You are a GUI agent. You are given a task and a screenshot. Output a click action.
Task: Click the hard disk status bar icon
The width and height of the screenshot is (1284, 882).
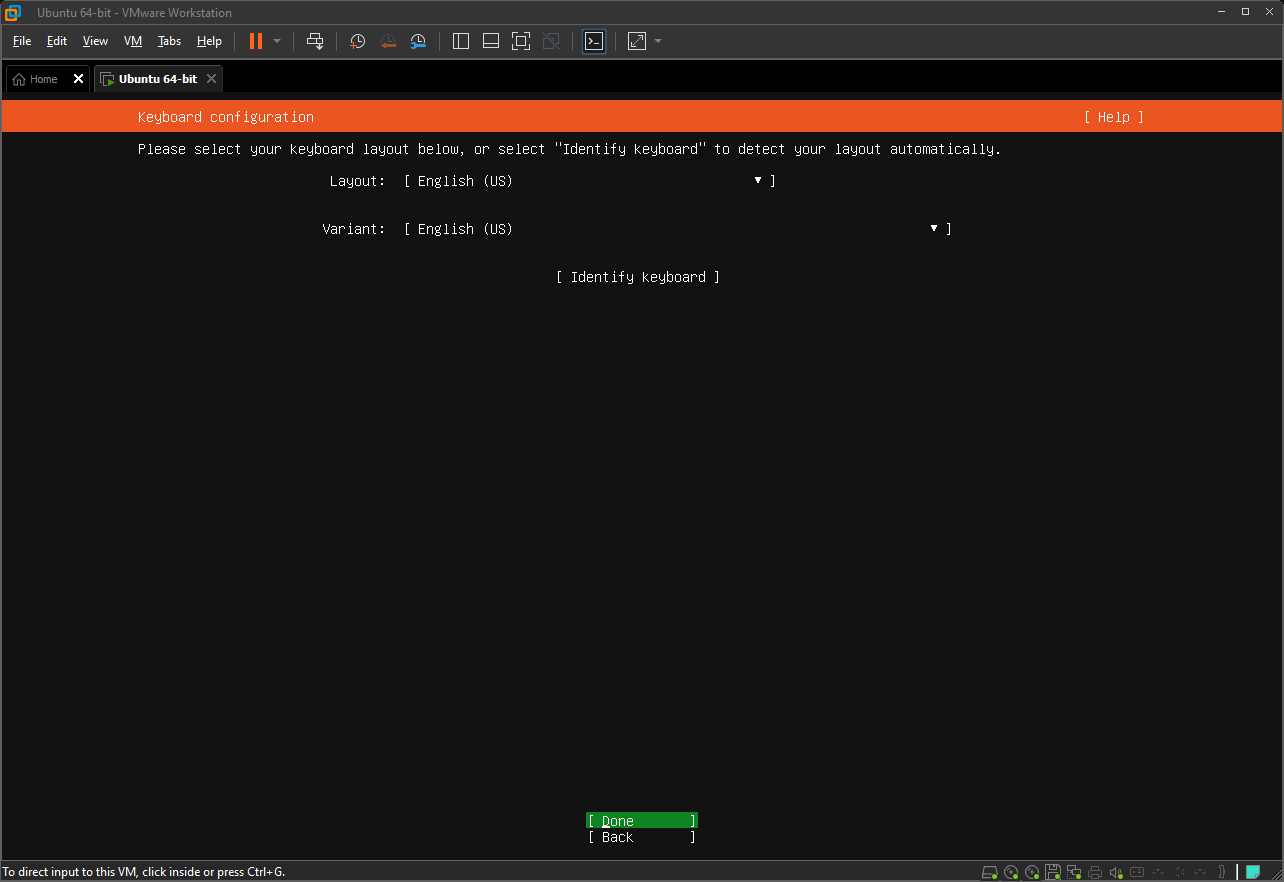(x=990, y=871)
